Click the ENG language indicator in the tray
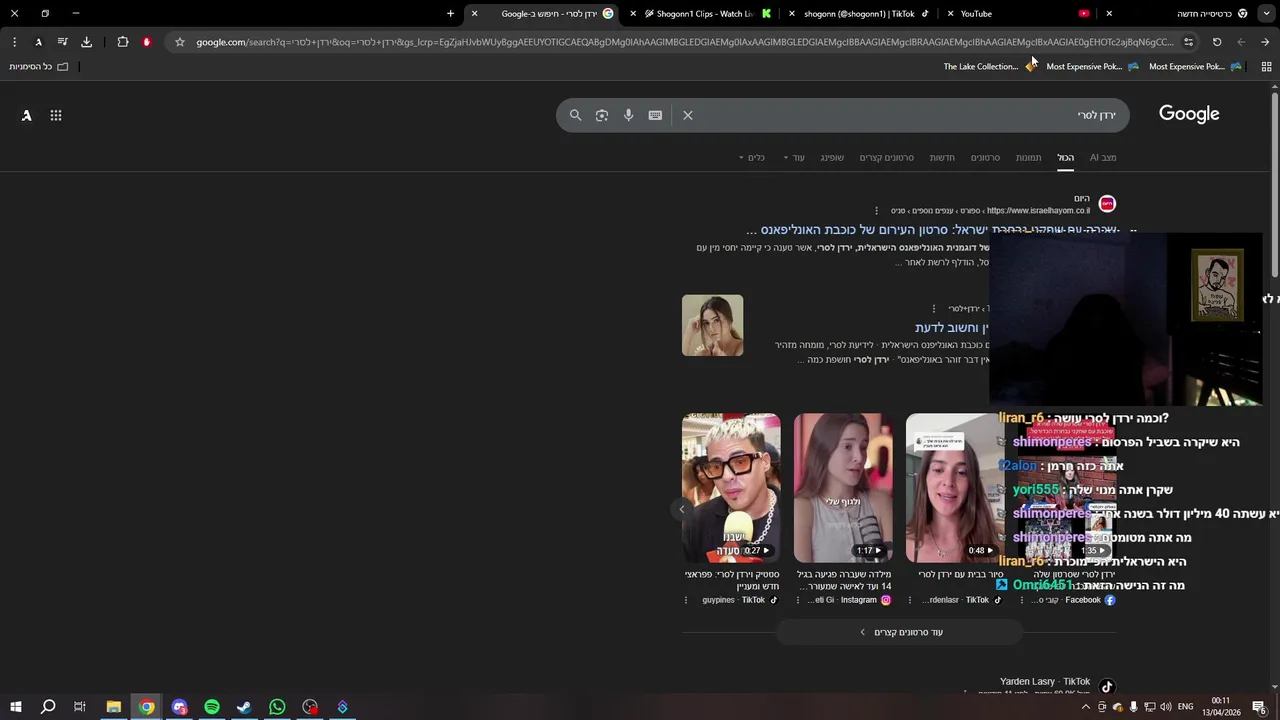 point(1184,707)
